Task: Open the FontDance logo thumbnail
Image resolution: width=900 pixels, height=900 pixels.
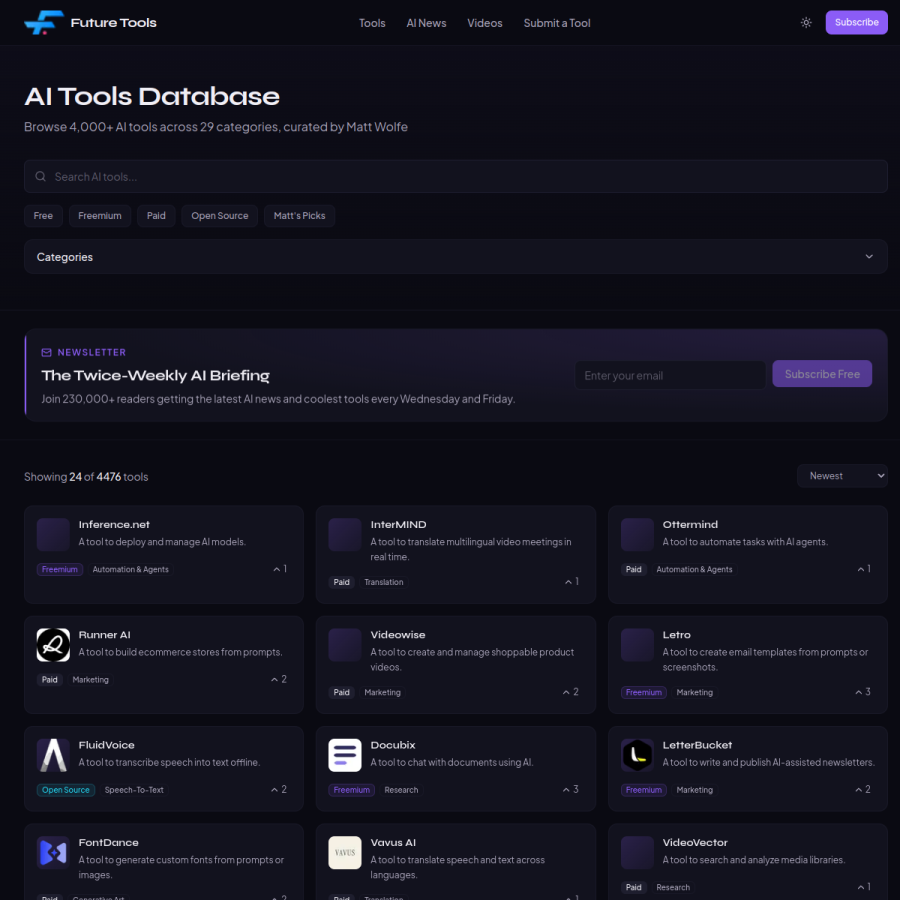Action: (53, 852)
